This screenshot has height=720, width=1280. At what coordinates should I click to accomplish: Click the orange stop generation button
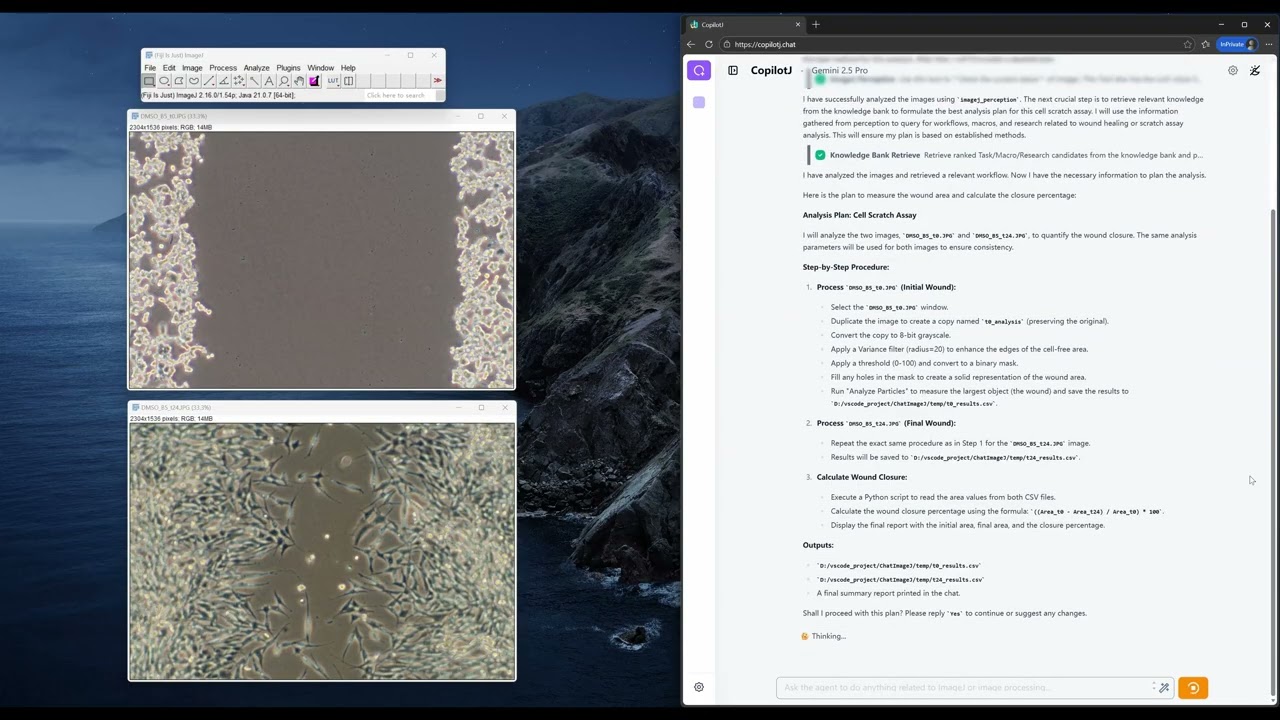click(x=1193, y=687)
